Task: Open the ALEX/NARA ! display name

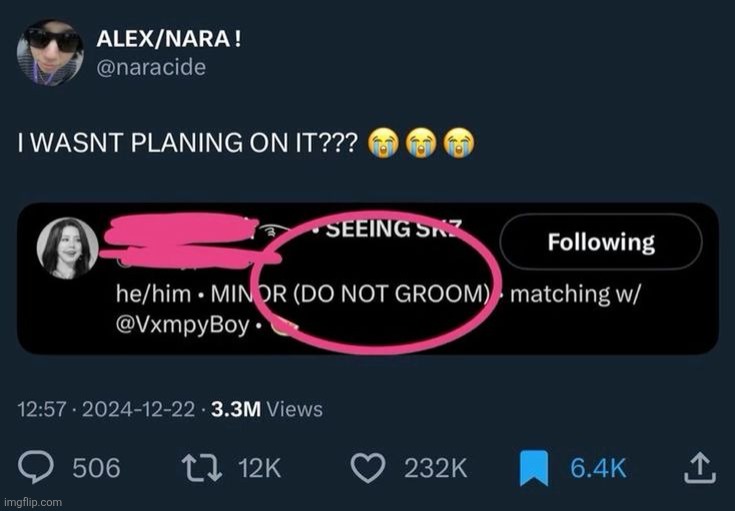Action: 168,40
